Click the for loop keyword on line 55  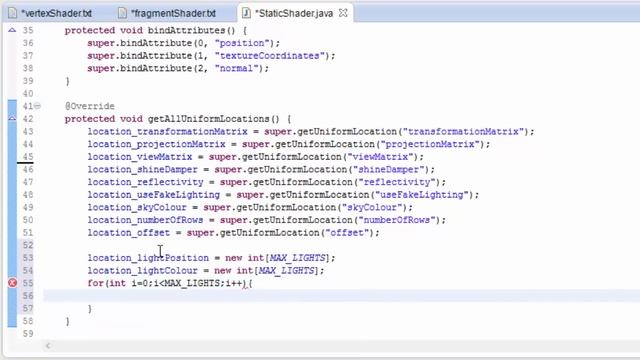tap(96, 283)
